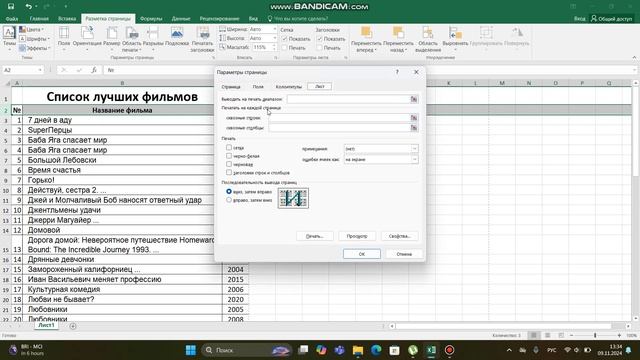640x360 pixels.
Task: Toggle Заголовки Показать checkbox in ribbon
Action: coord(320,39)
